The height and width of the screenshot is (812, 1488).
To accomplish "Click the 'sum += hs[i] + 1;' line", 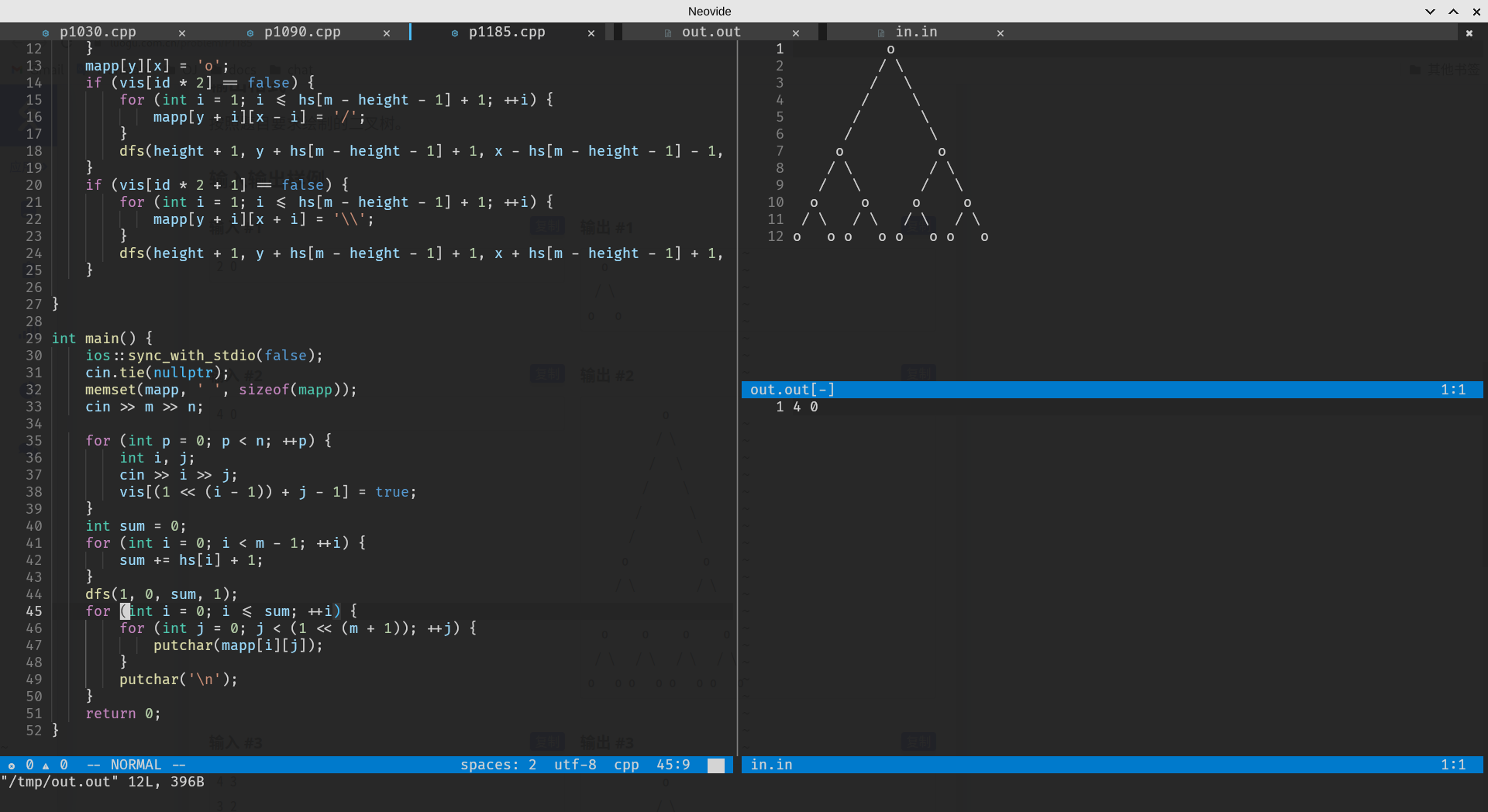I will (x=191, y=560).
